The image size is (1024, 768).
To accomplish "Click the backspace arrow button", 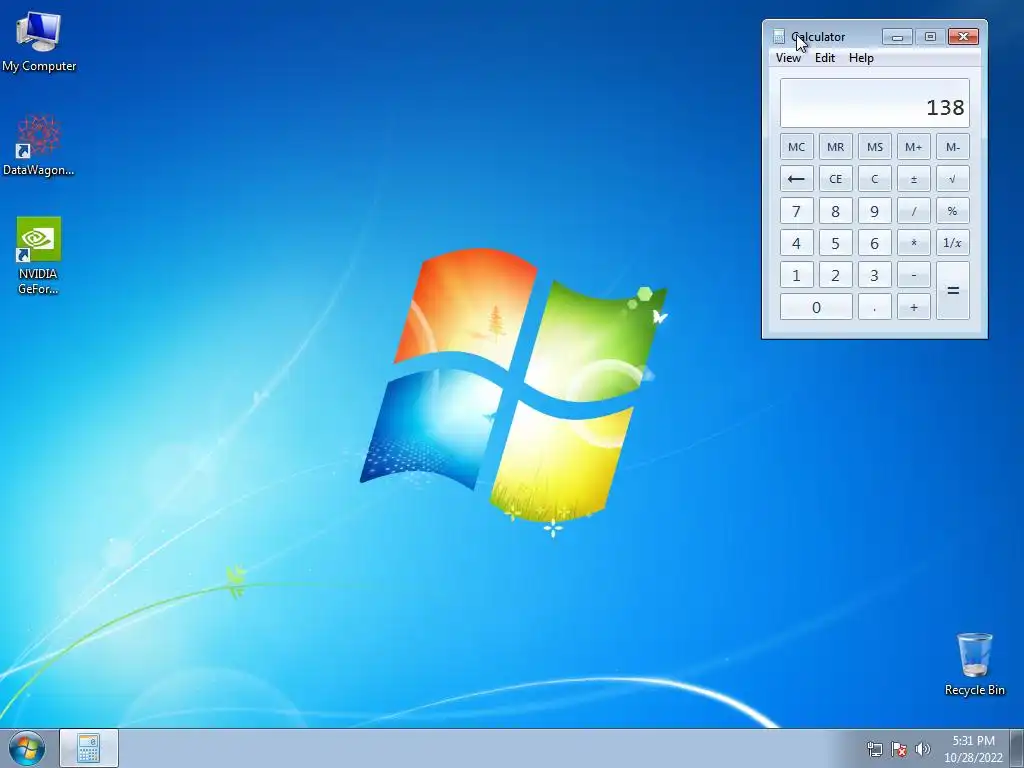I will point(796,179).
